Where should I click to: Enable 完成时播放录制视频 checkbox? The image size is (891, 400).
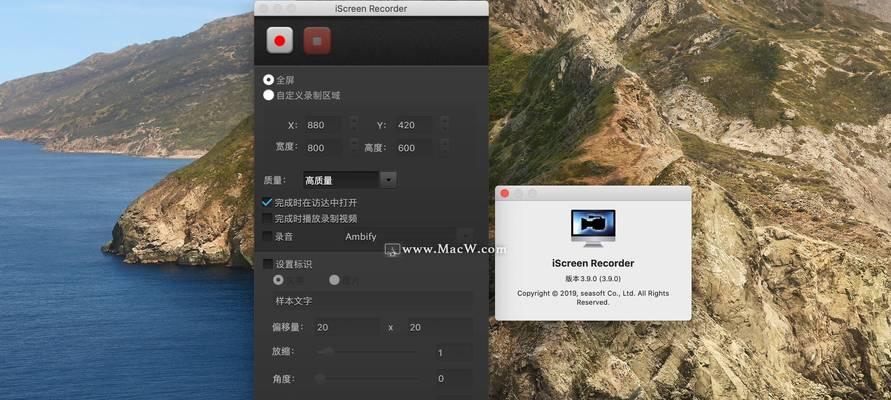tap(267, 218)
